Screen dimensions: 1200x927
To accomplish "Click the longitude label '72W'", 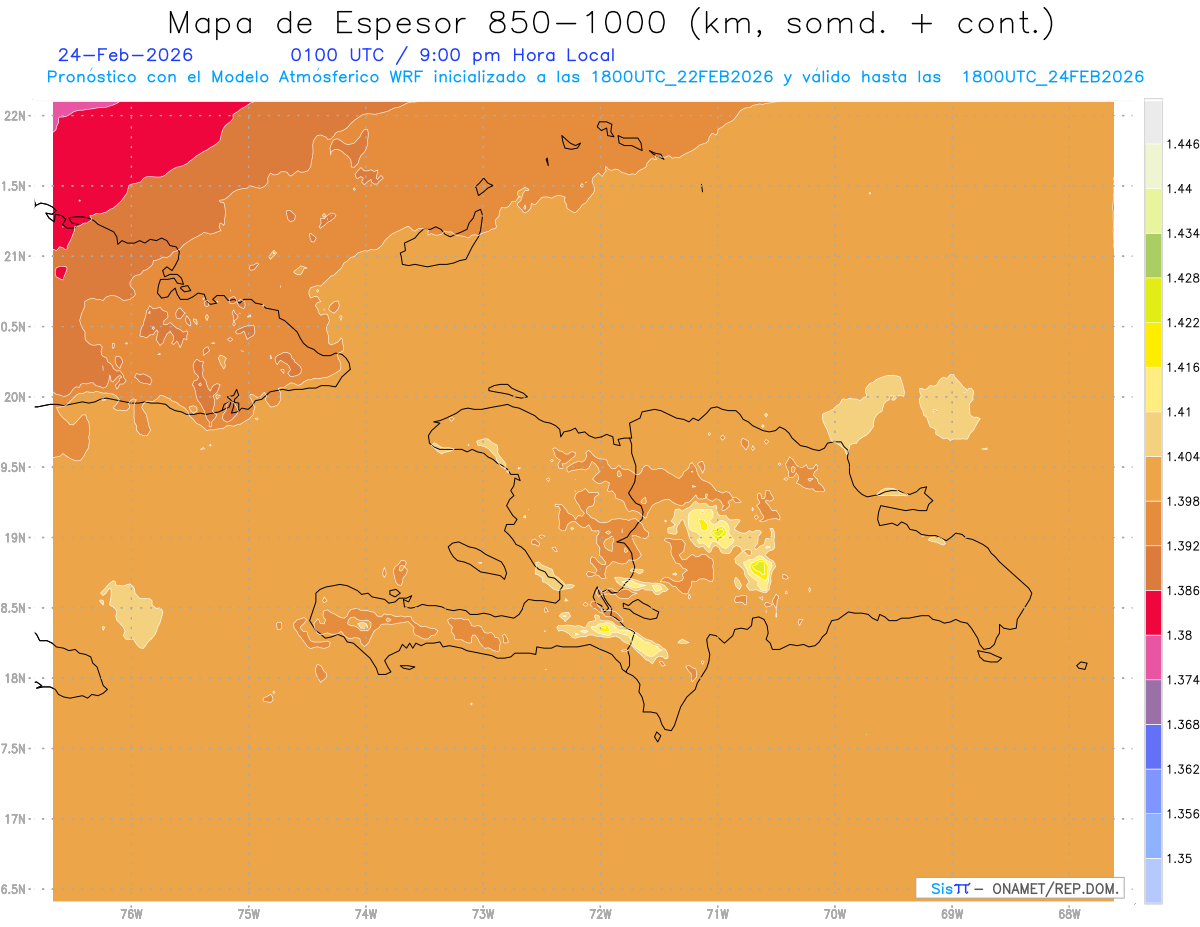I will coord(600,914).
